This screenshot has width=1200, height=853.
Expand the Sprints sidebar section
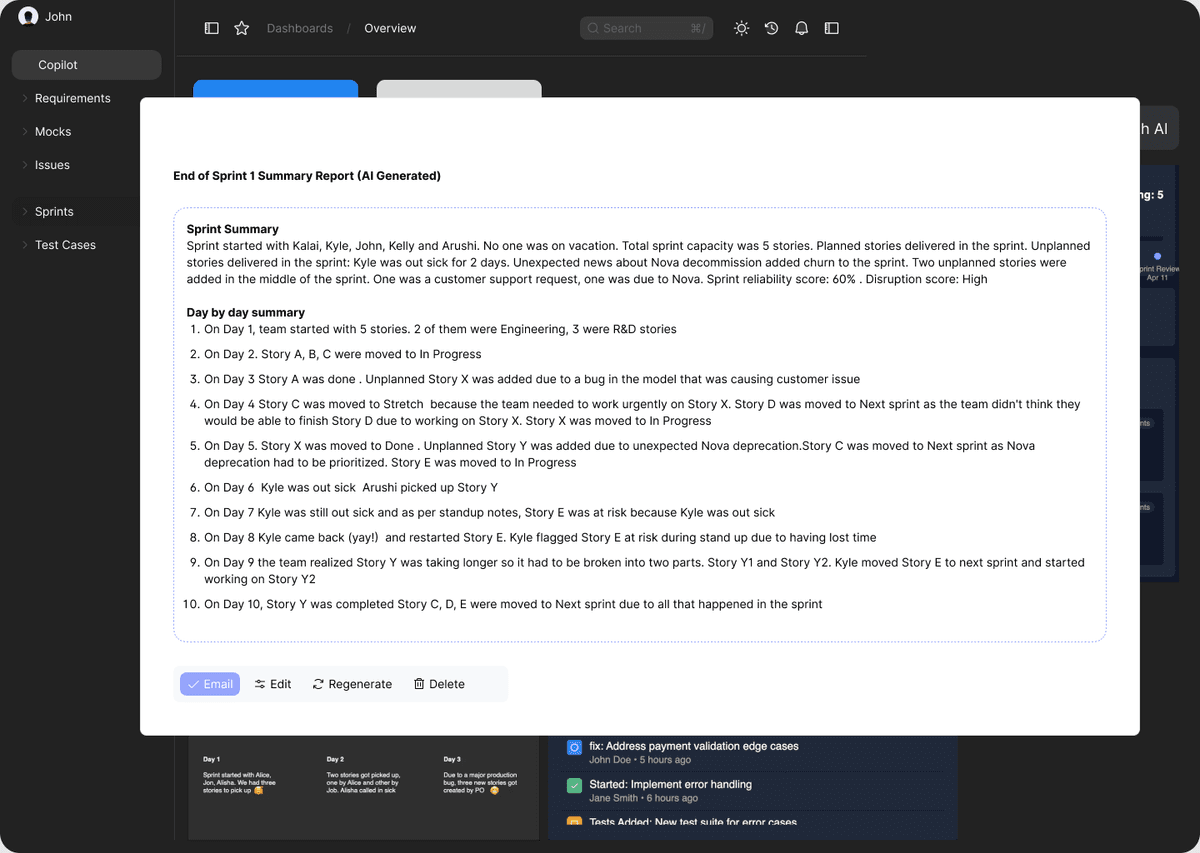(54, 211)
